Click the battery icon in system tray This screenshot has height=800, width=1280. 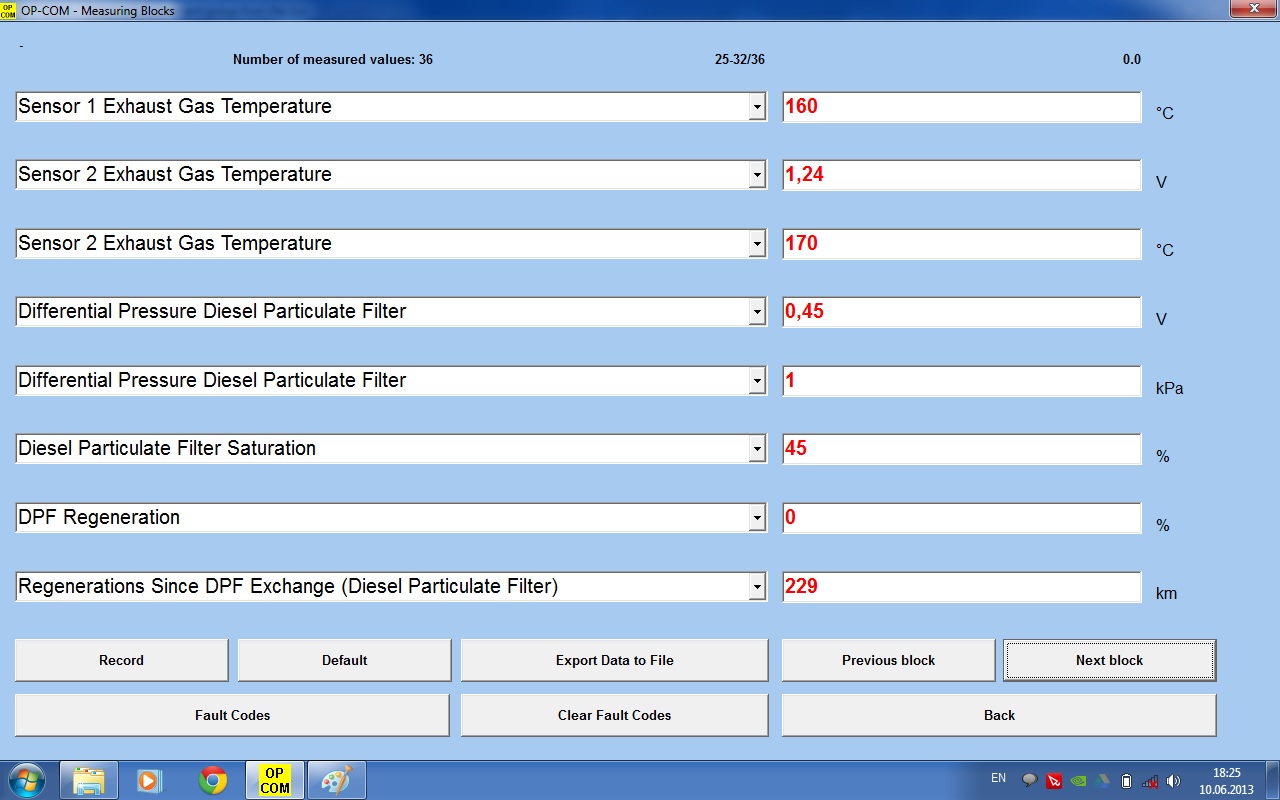click(x=1126, y=781)
